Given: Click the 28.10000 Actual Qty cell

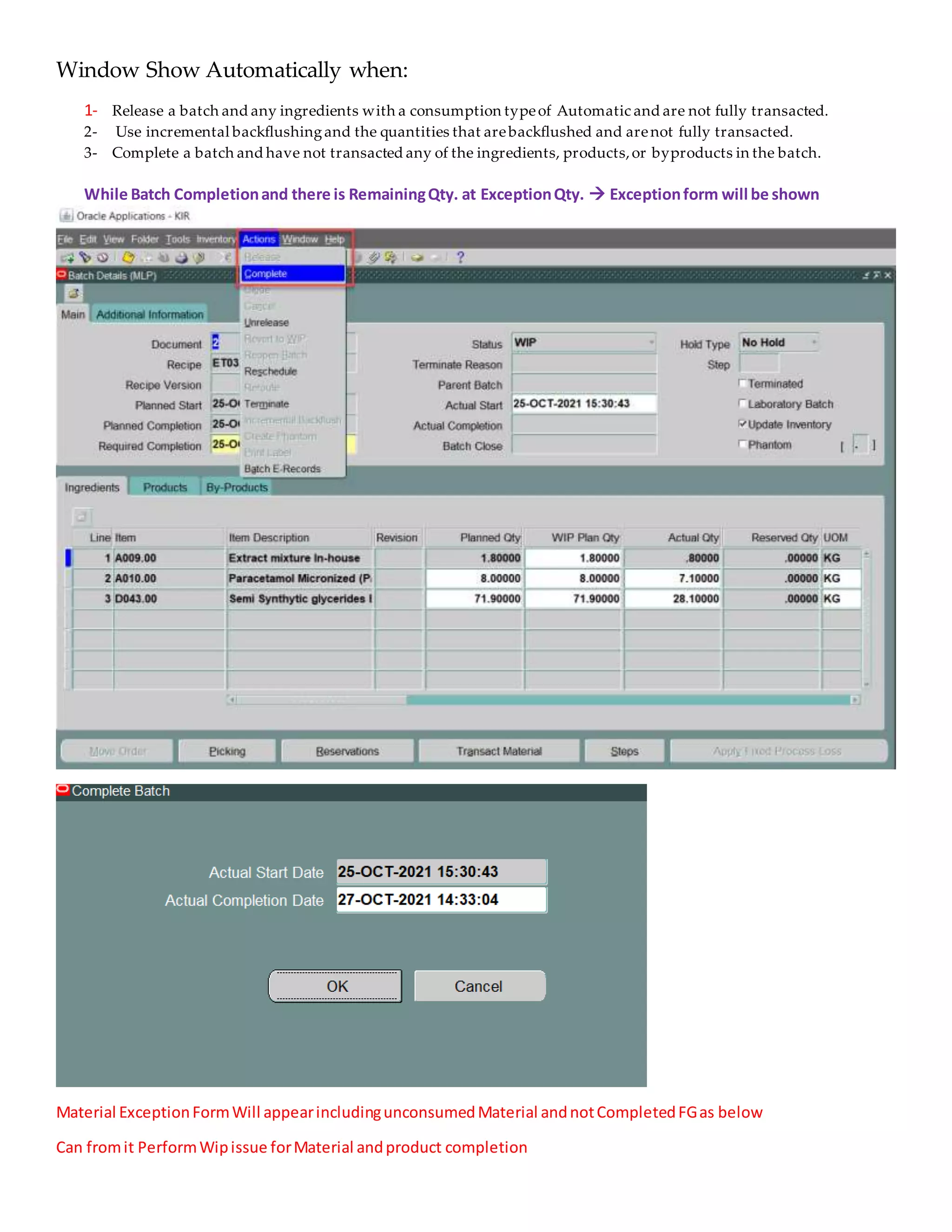Looking at the screenshot, I should [x=674, y=598].
